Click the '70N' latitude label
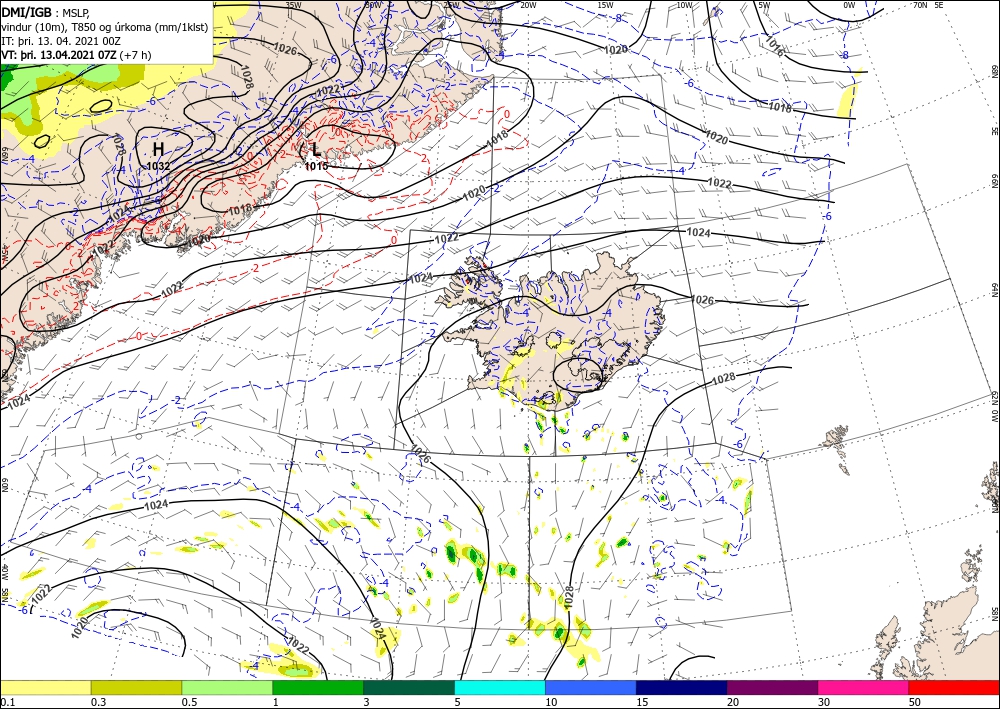Viewport: 1000px width, 709px height. click(x=920, y=5)
